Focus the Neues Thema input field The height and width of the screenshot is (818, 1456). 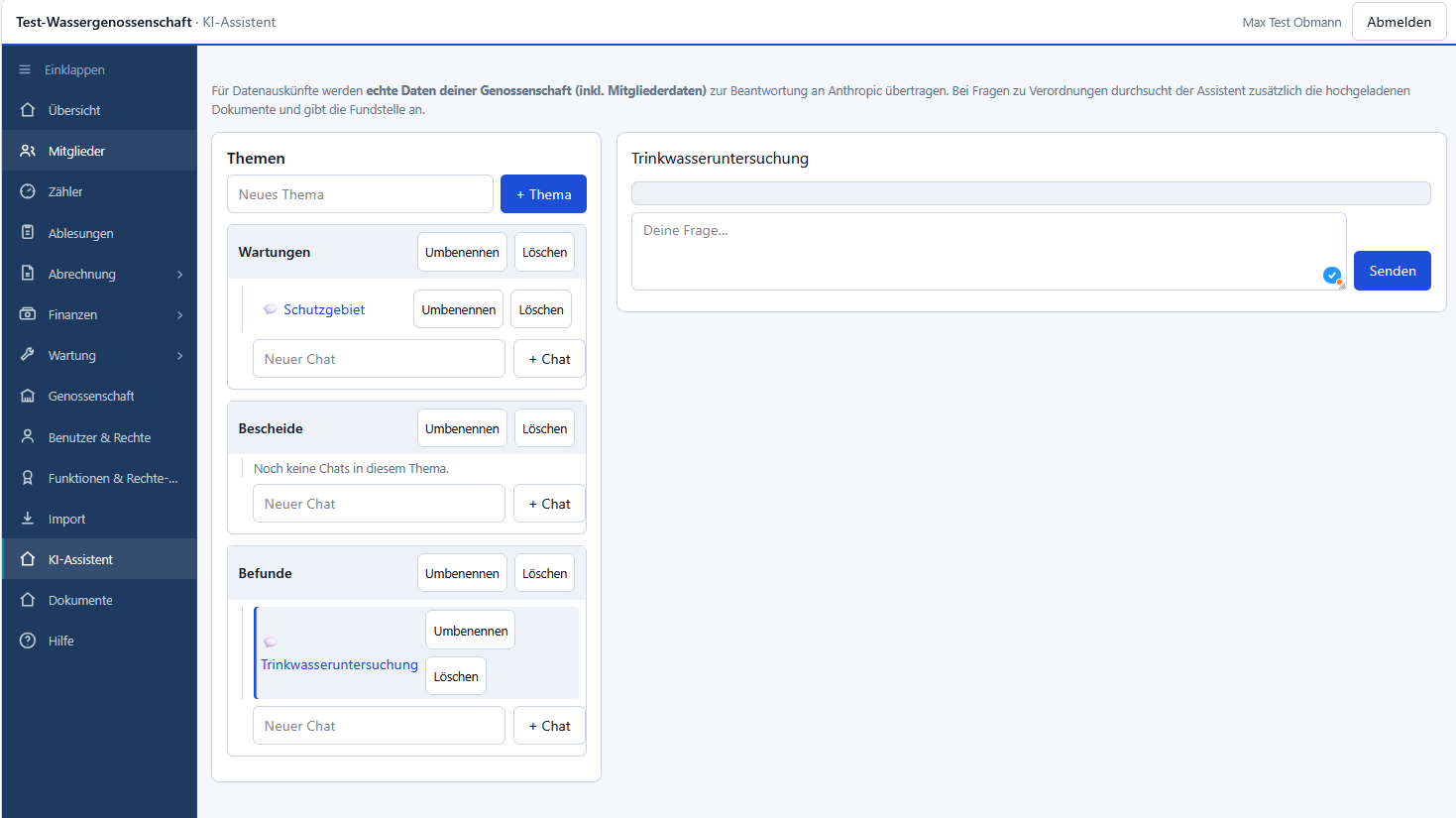pos(360,194)
